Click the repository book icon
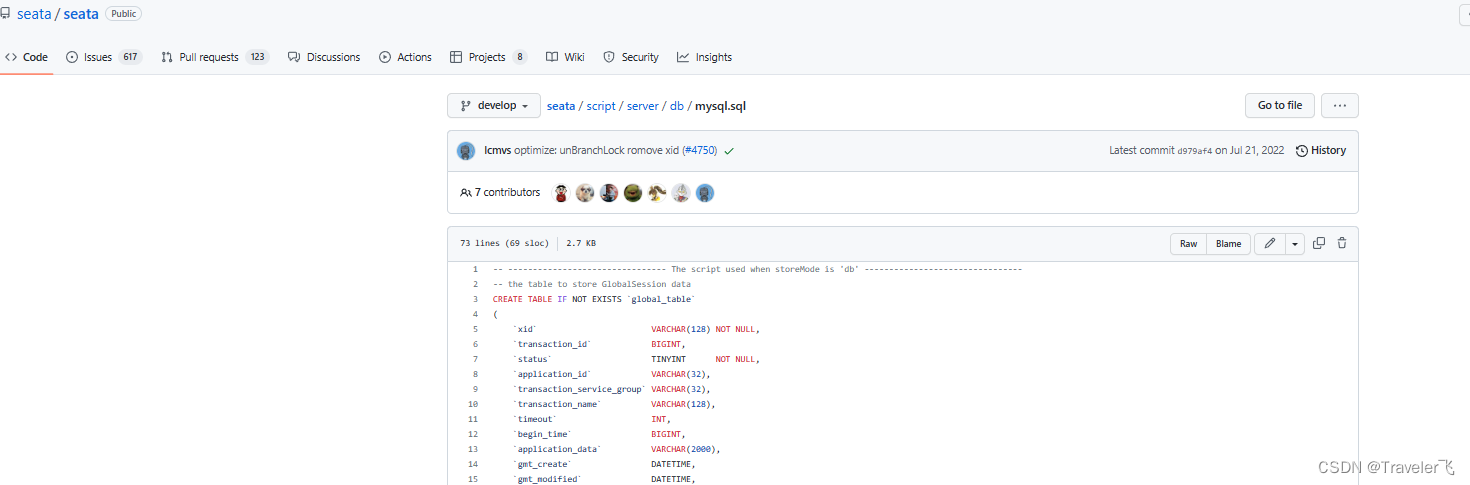1470x485 pixels. [6, 14]
